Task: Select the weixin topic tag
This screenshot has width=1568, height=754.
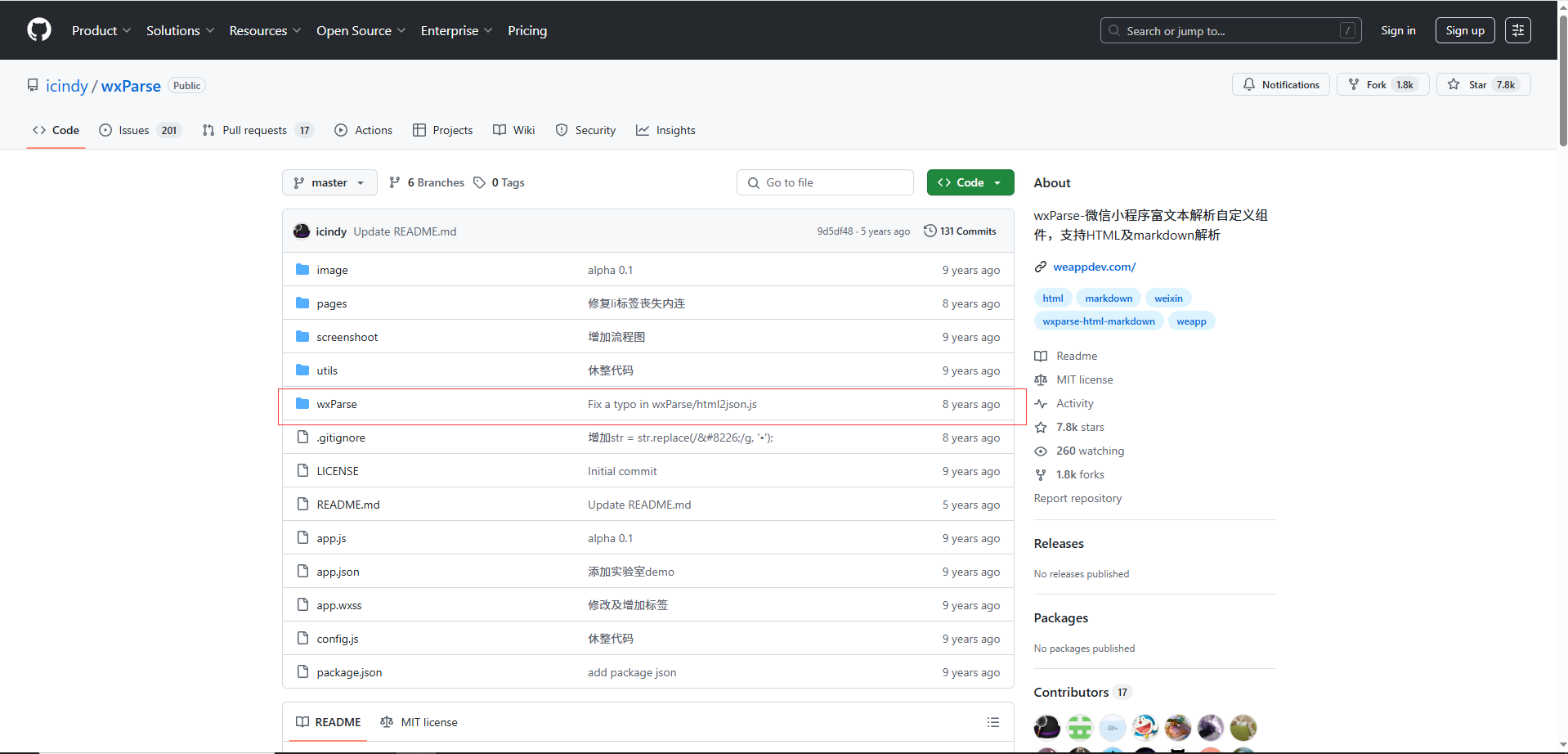Action: (1168, 298)
